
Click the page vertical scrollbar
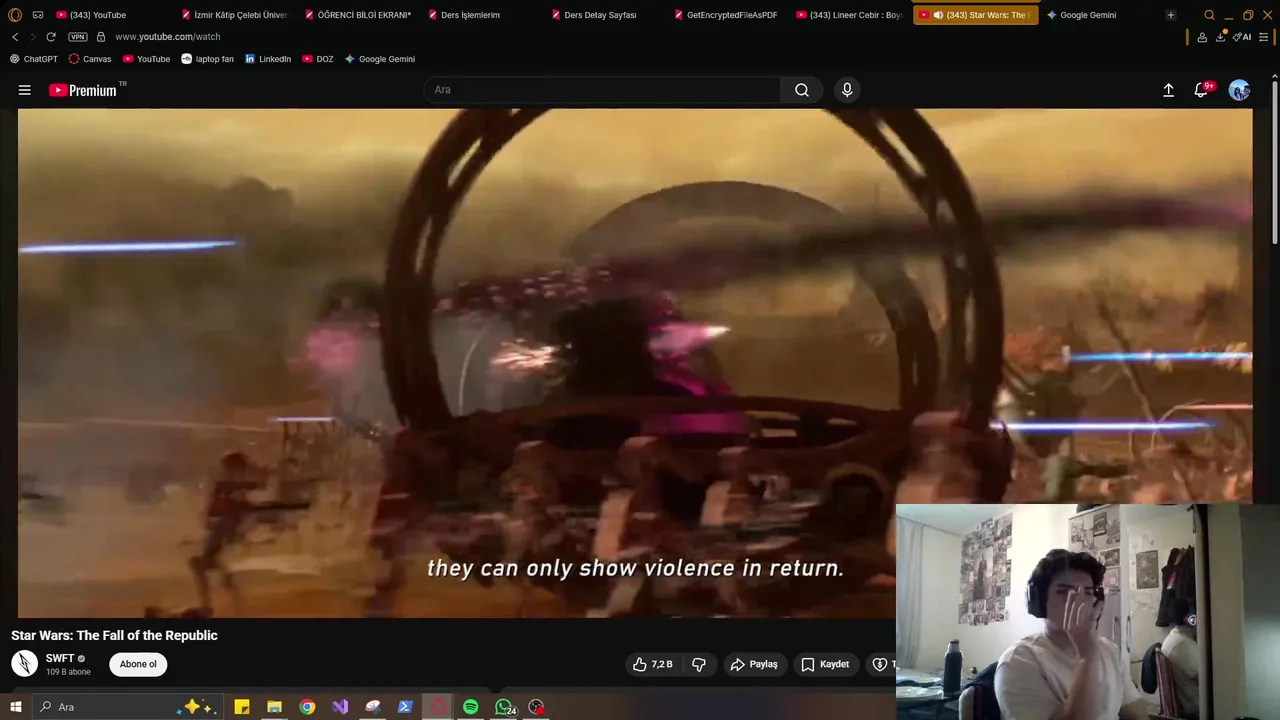point(1274,160)
